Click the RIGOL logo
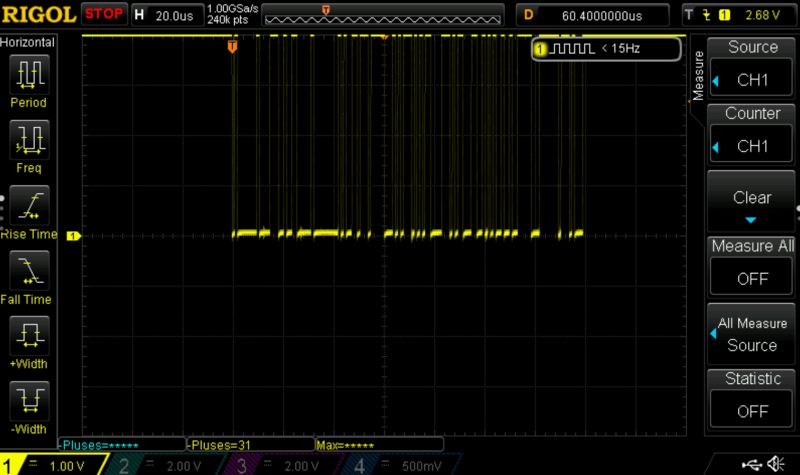Image resolution: width=800 pixels, height=475 pixels. coord(39,14)
